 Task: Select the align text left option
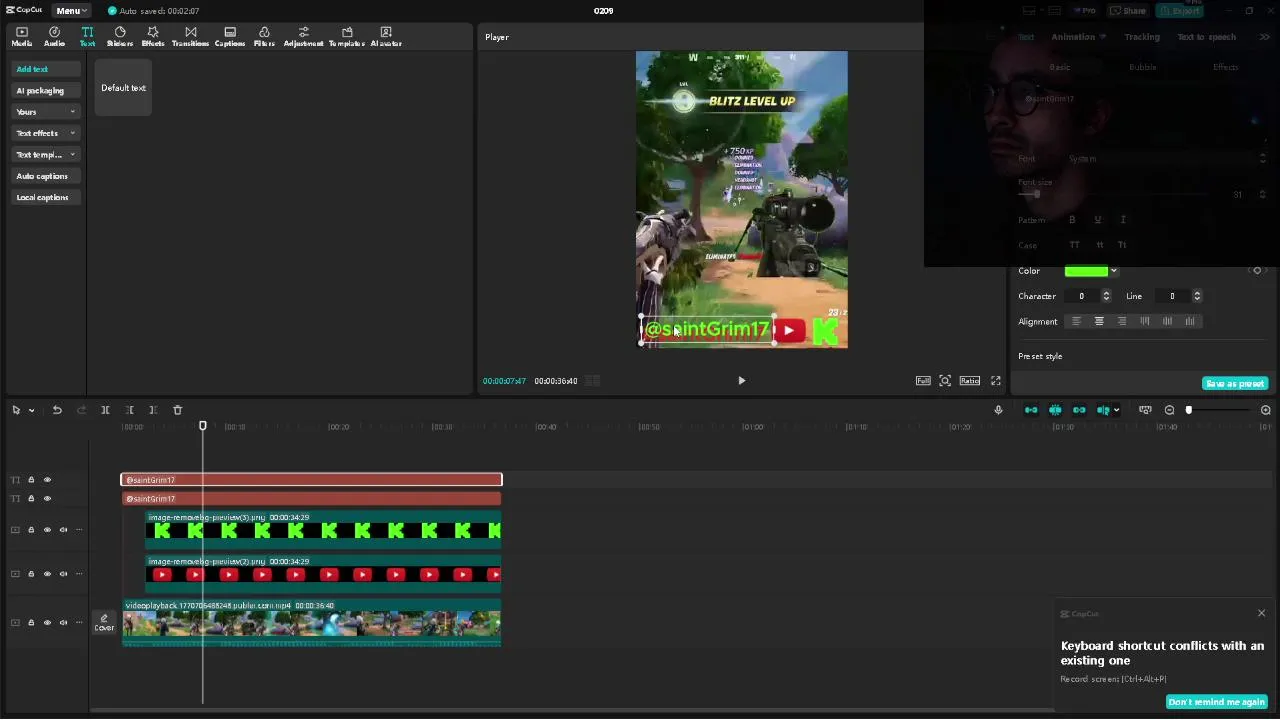pos(1076,322)
